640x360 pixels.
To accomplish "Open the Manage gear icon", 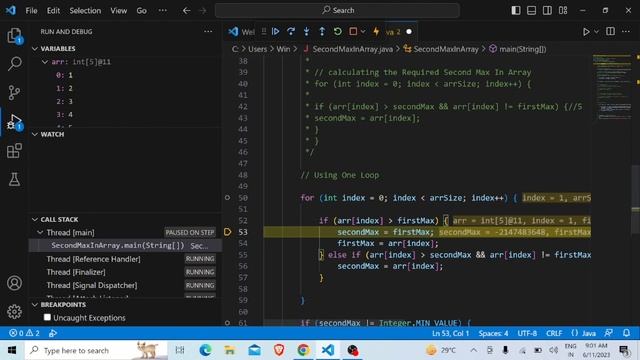I will pyautogui.click(x=14, y=312).
